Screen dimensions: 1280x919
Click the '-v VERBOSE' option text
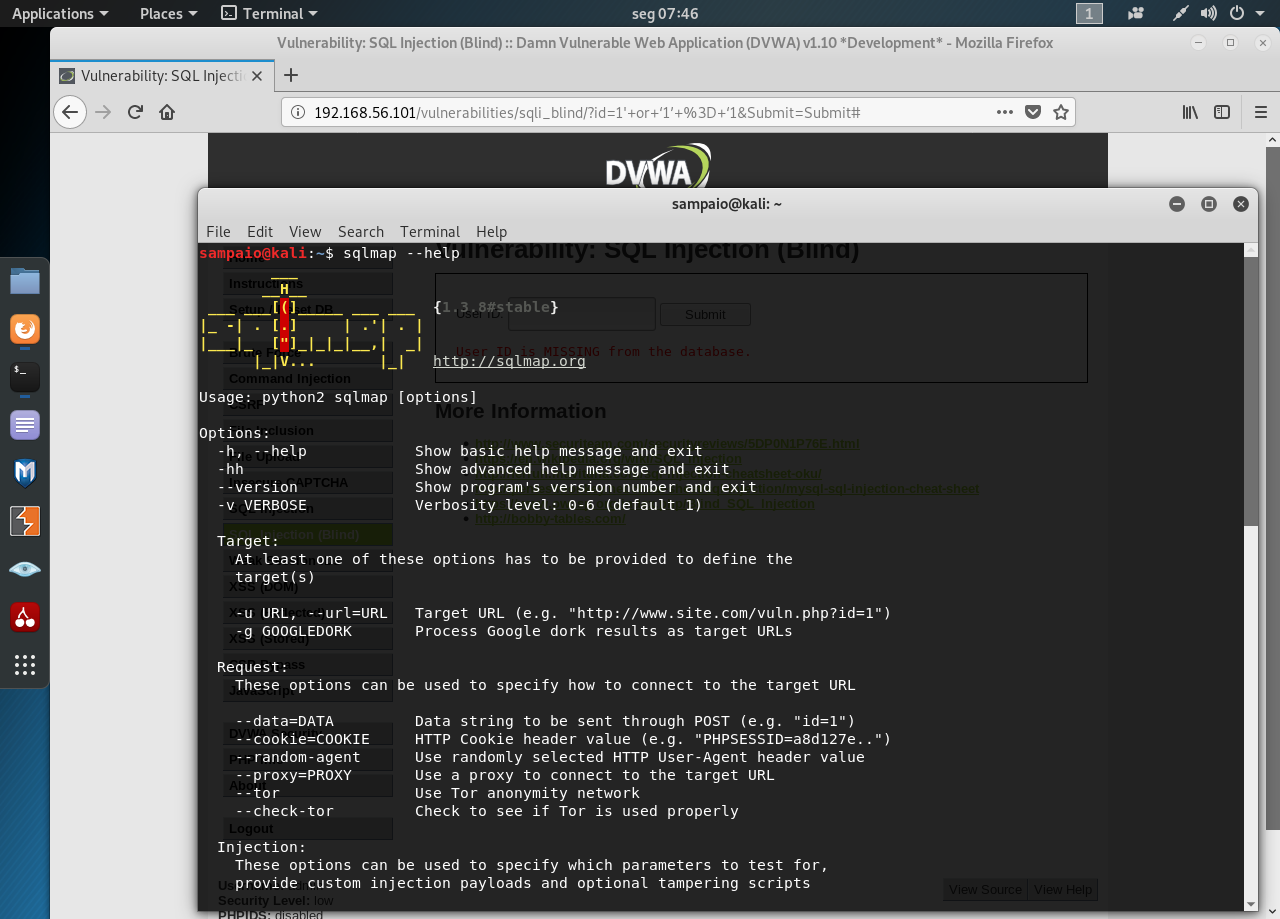(x=262, y=505)
